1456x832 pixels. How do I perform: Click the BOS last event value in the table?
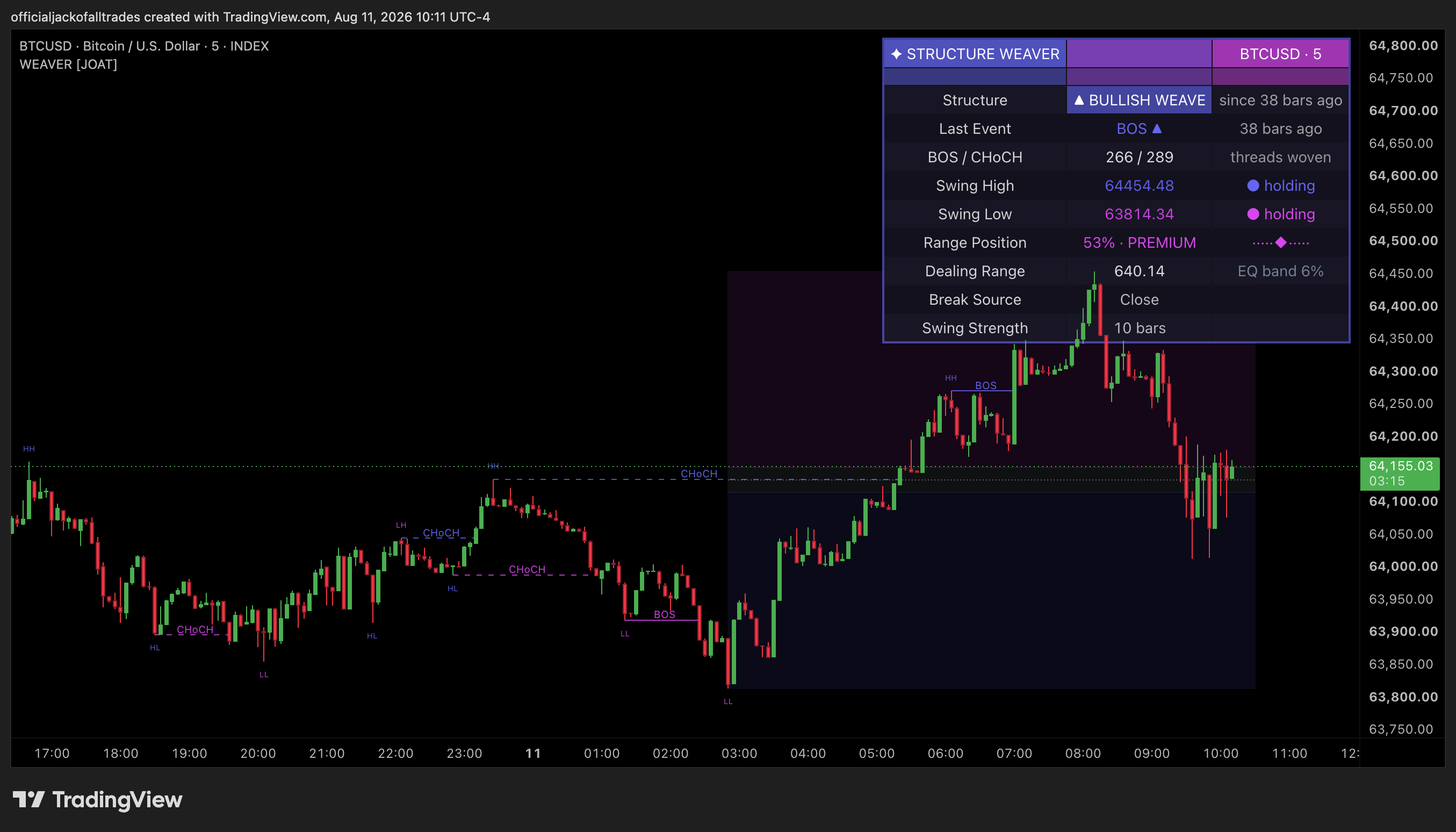[x=1139, y=128]
